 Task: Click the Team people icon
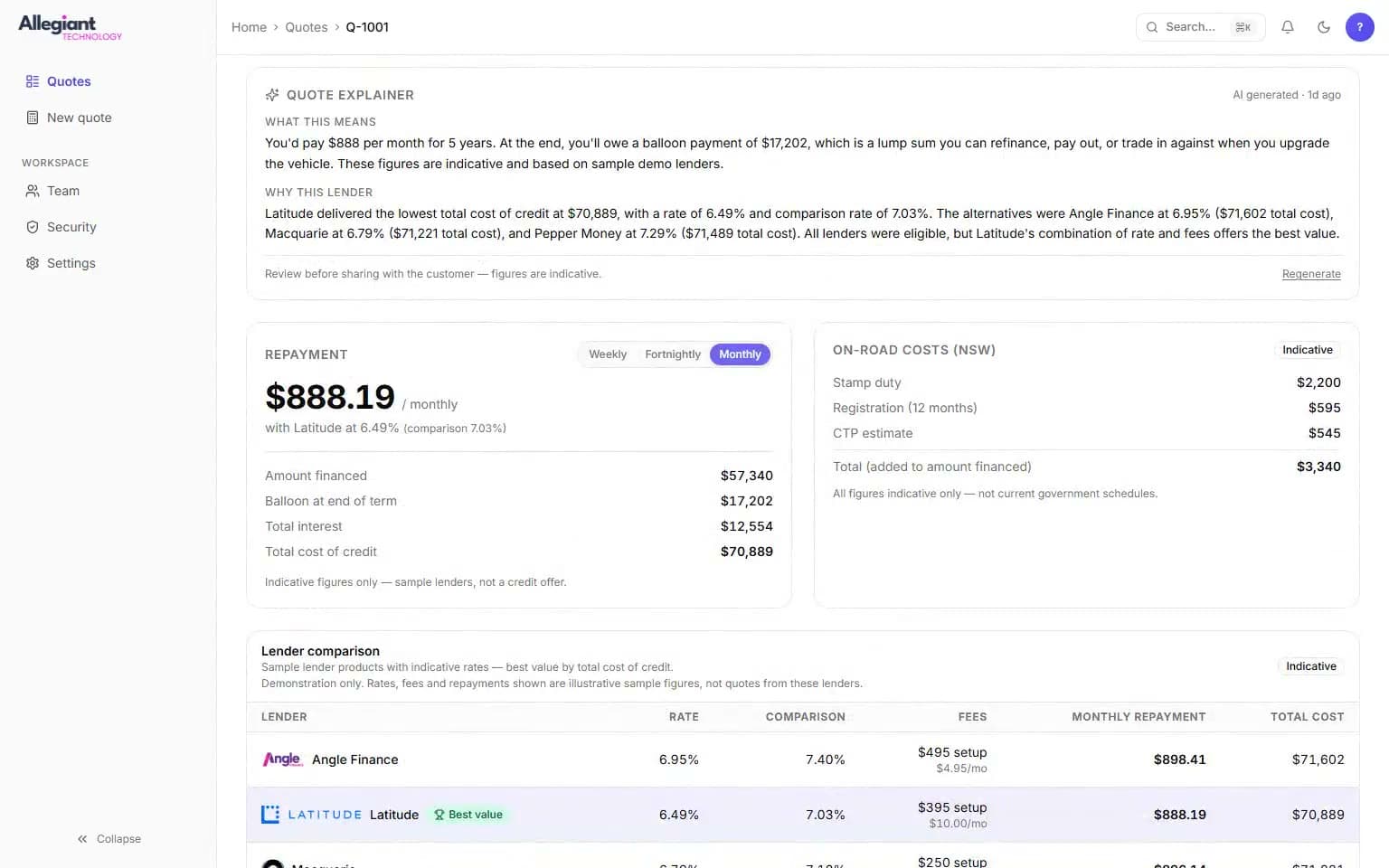[33, 191]
